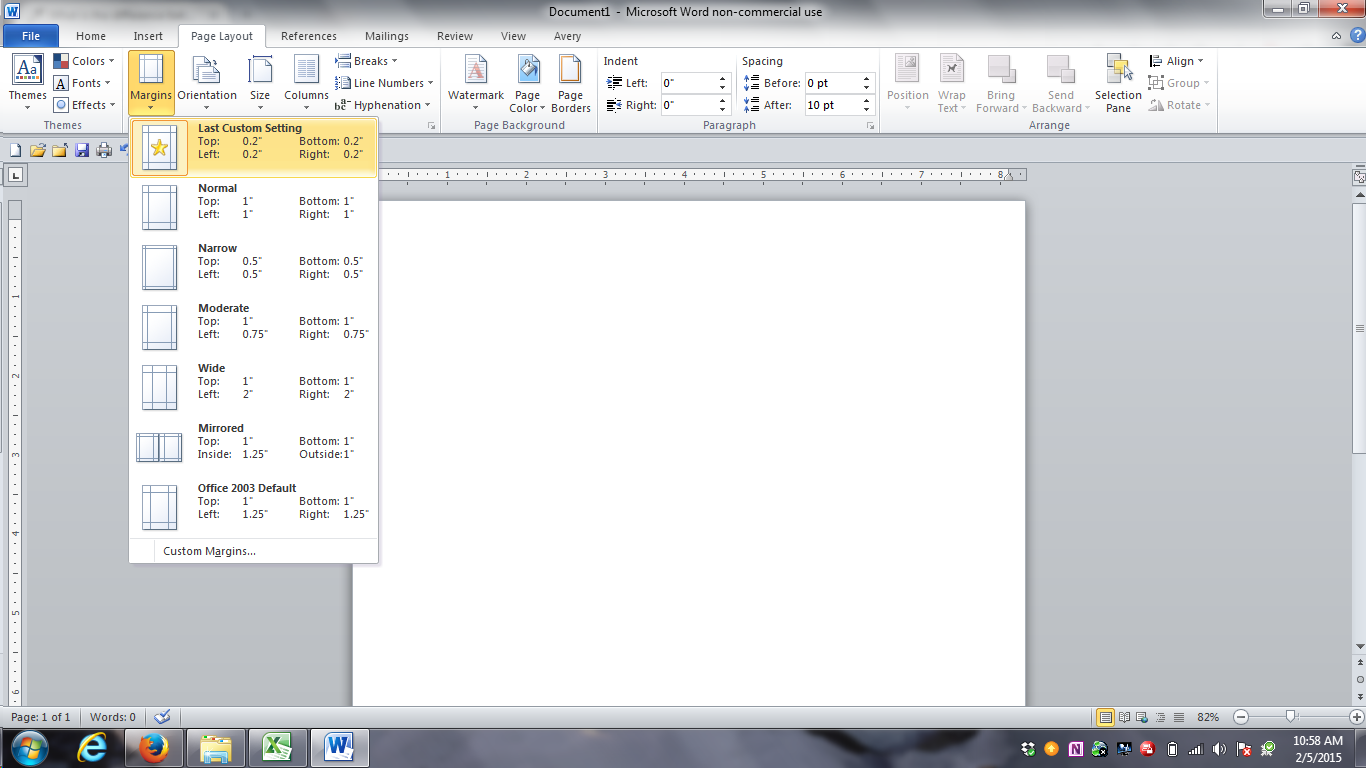
Task: Launch Excel from the taskbar
Action: (277, 747)
